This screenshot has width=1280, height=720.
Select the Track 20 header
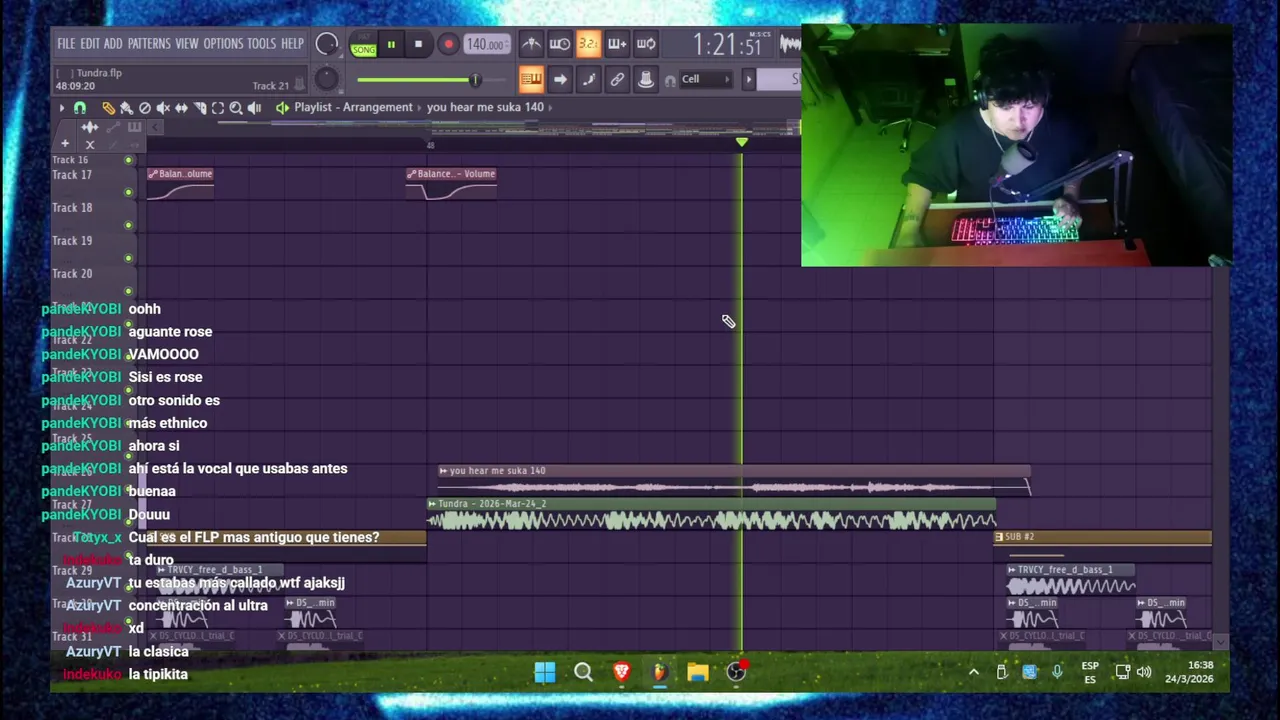[x=94, y=282]
